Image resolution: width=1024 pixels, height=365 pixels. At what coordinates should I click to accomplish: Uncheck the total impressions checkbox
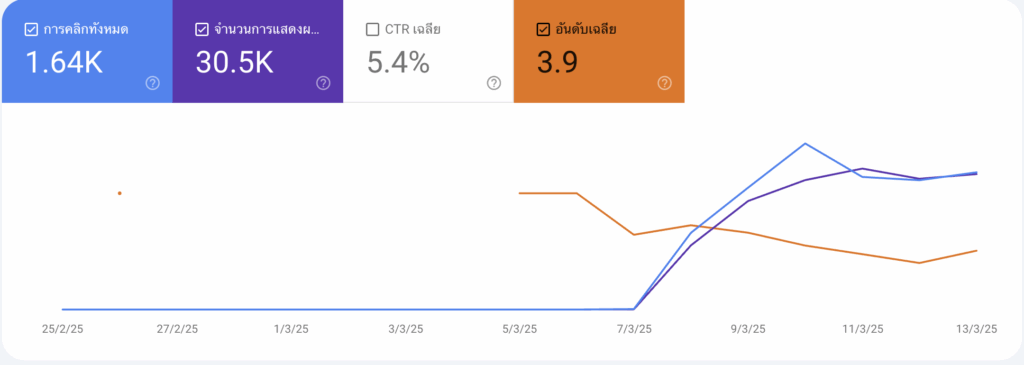[202, 29]
